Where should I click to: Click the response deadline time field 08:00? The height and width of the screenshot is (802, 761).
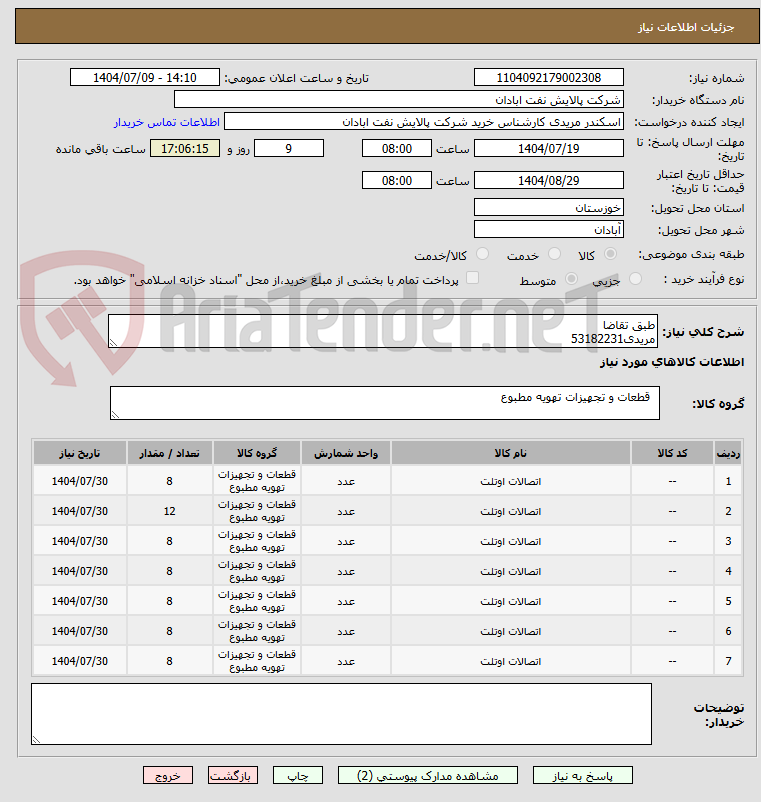397,148
